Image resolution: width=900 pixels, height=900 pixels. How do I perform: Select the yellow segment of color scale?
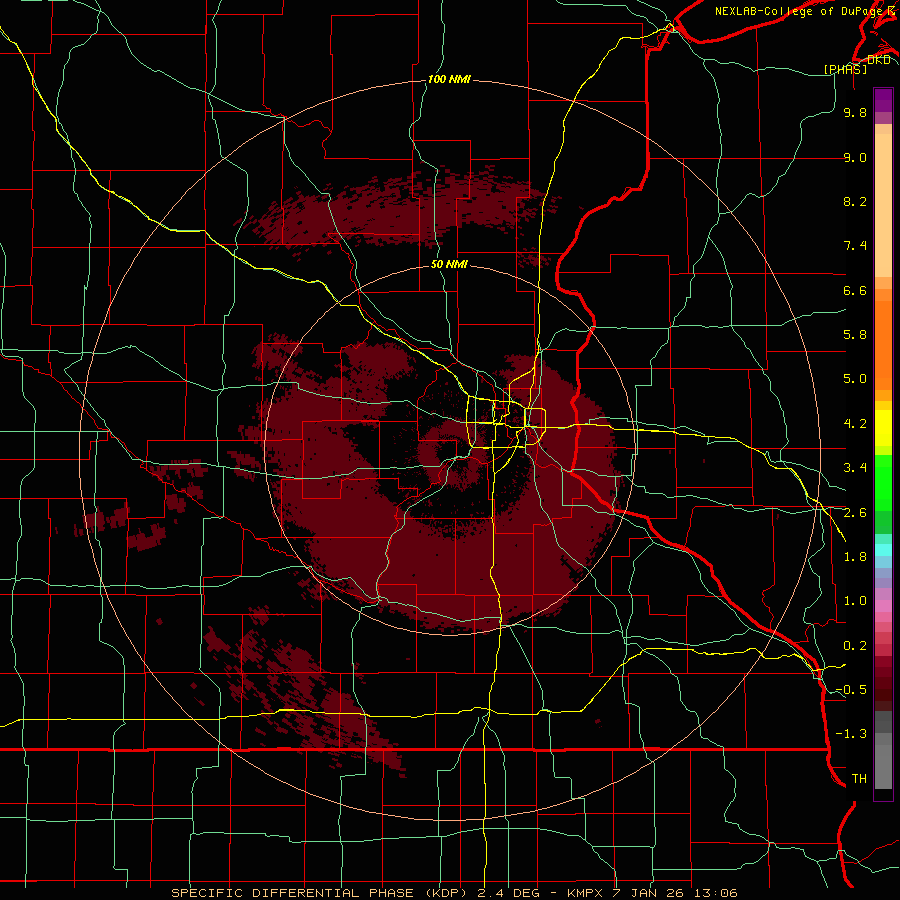point(883,428)
